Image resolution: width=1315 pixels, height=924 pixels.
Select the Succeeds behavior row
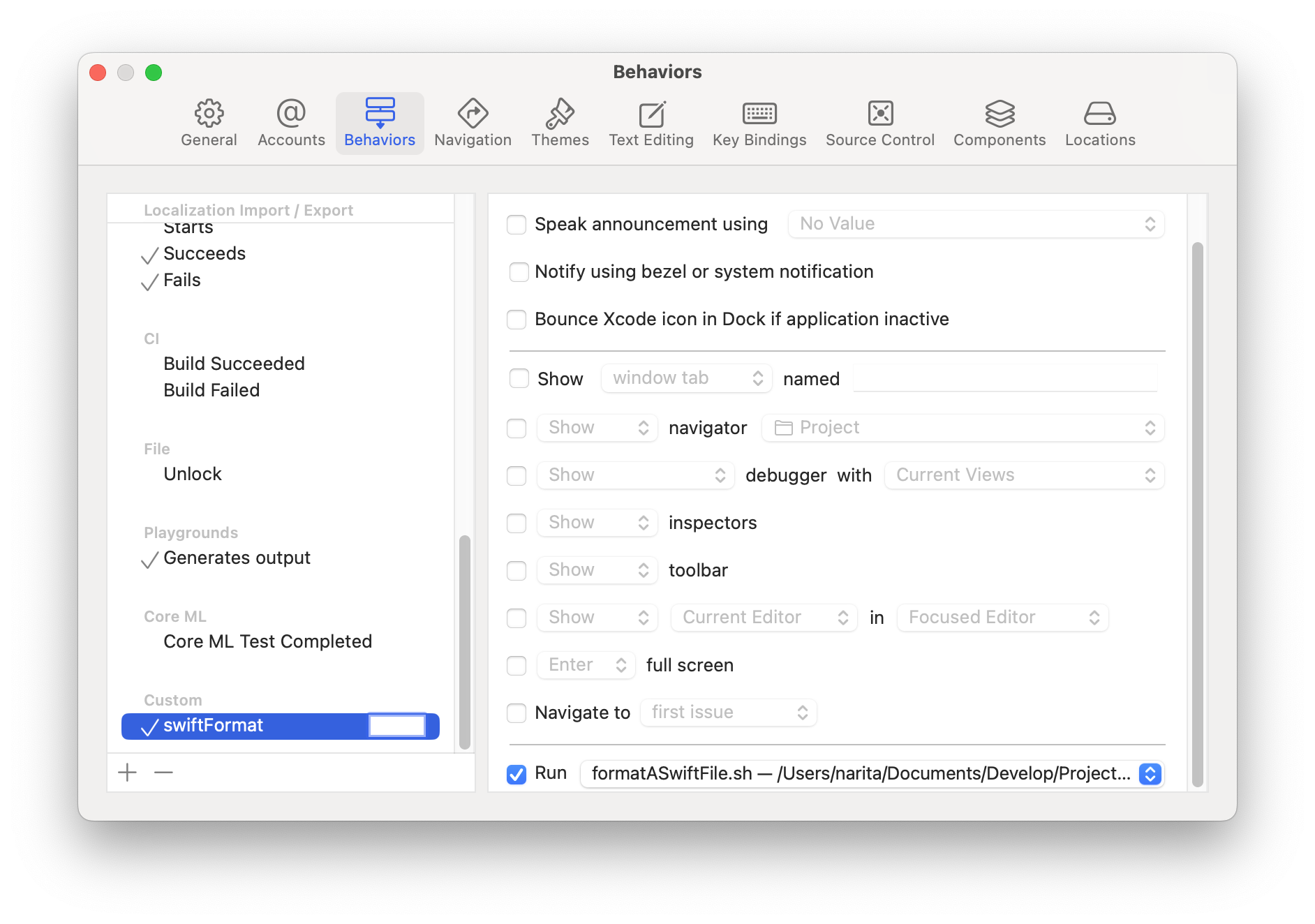tap(281, 254)
